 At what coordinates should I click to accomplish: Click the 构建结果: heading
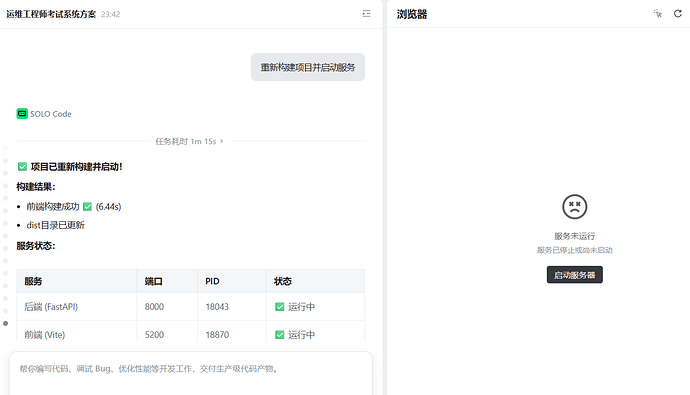pos(36,187)
